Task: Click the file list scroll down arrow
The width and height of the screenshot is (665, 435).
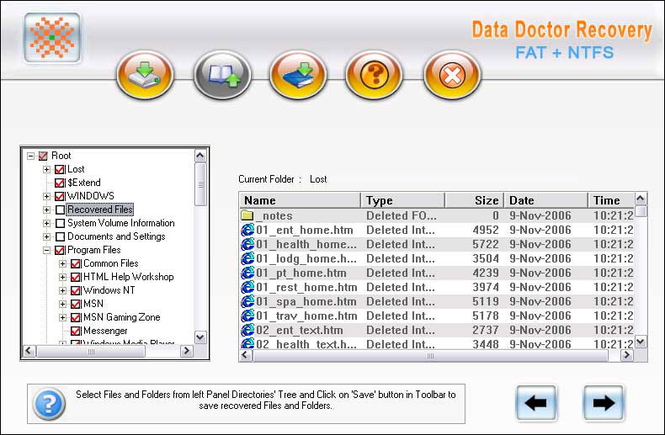Action: pos(641,341)
